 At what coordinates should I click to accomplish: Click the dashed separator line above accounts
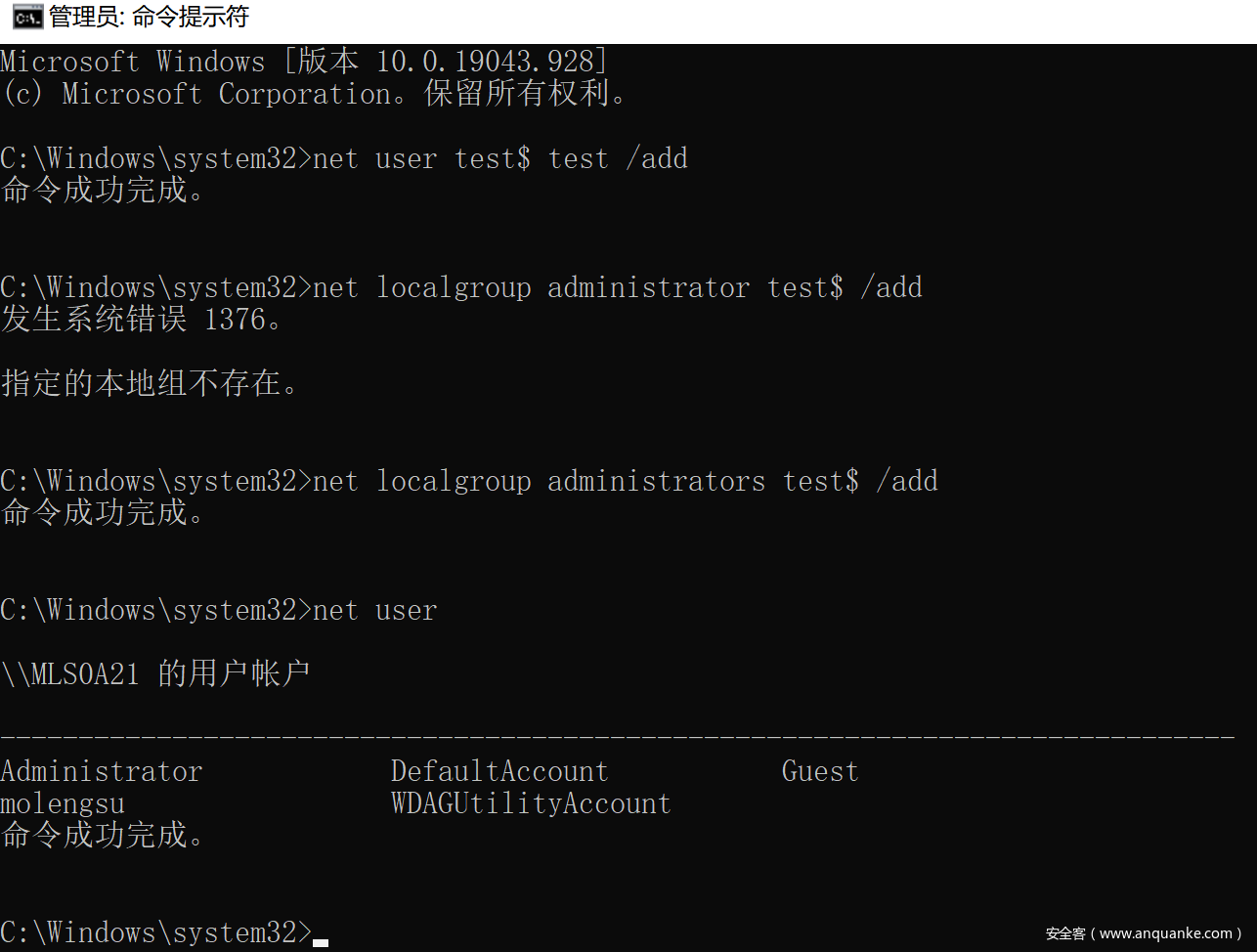coord(617,738)
